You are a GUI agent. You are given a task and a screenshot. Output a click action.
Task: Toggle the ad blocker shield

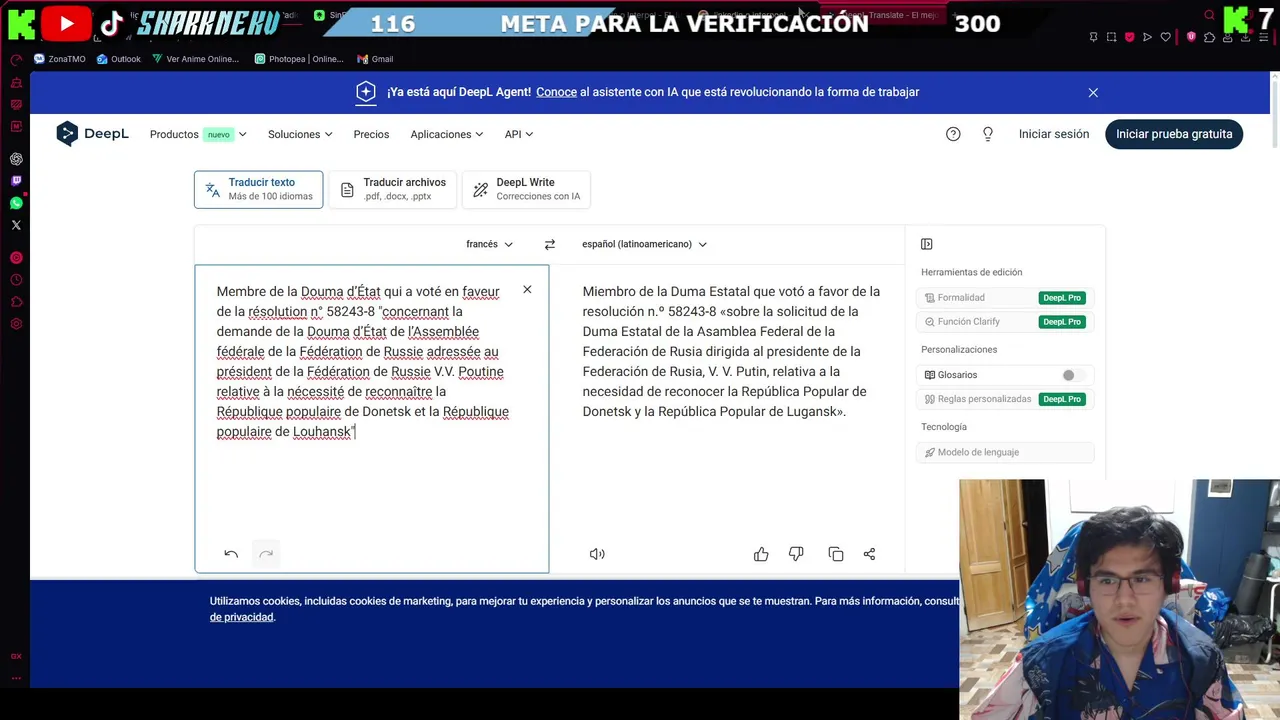[x=1129, y=37]
